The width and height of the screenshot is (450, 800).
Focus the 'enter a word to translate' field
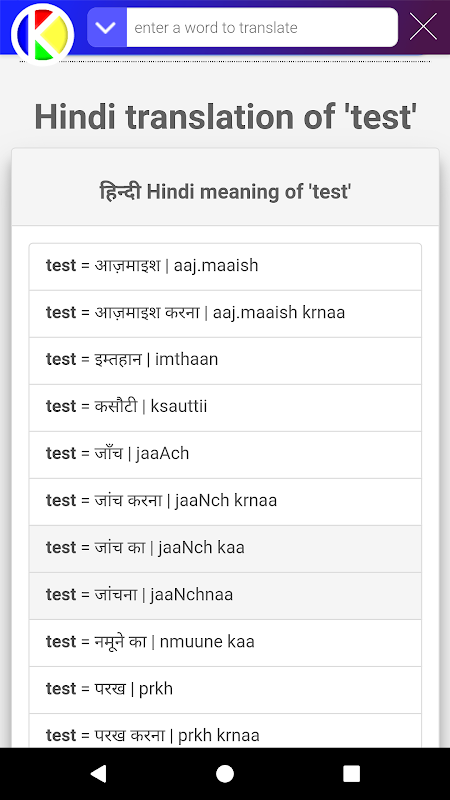click(x=262, y=28)
